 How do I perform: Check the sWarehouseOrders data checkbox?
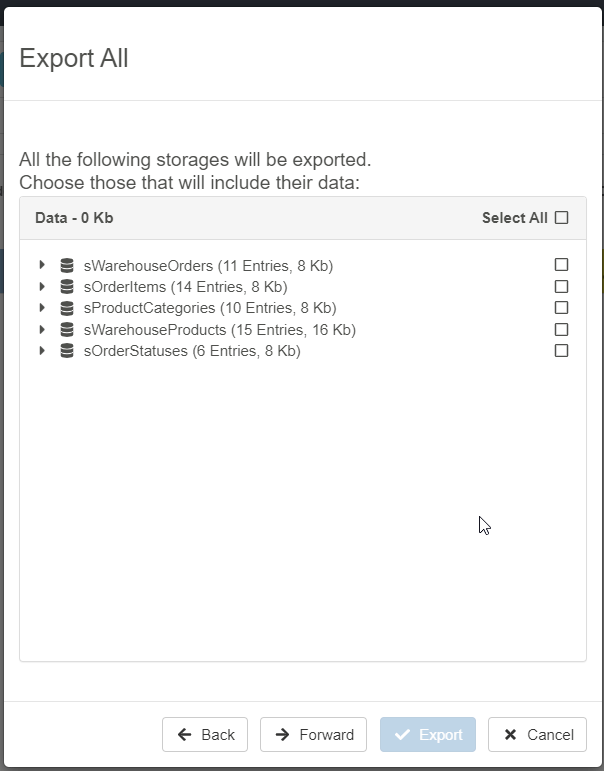click(x=562, y=265)
